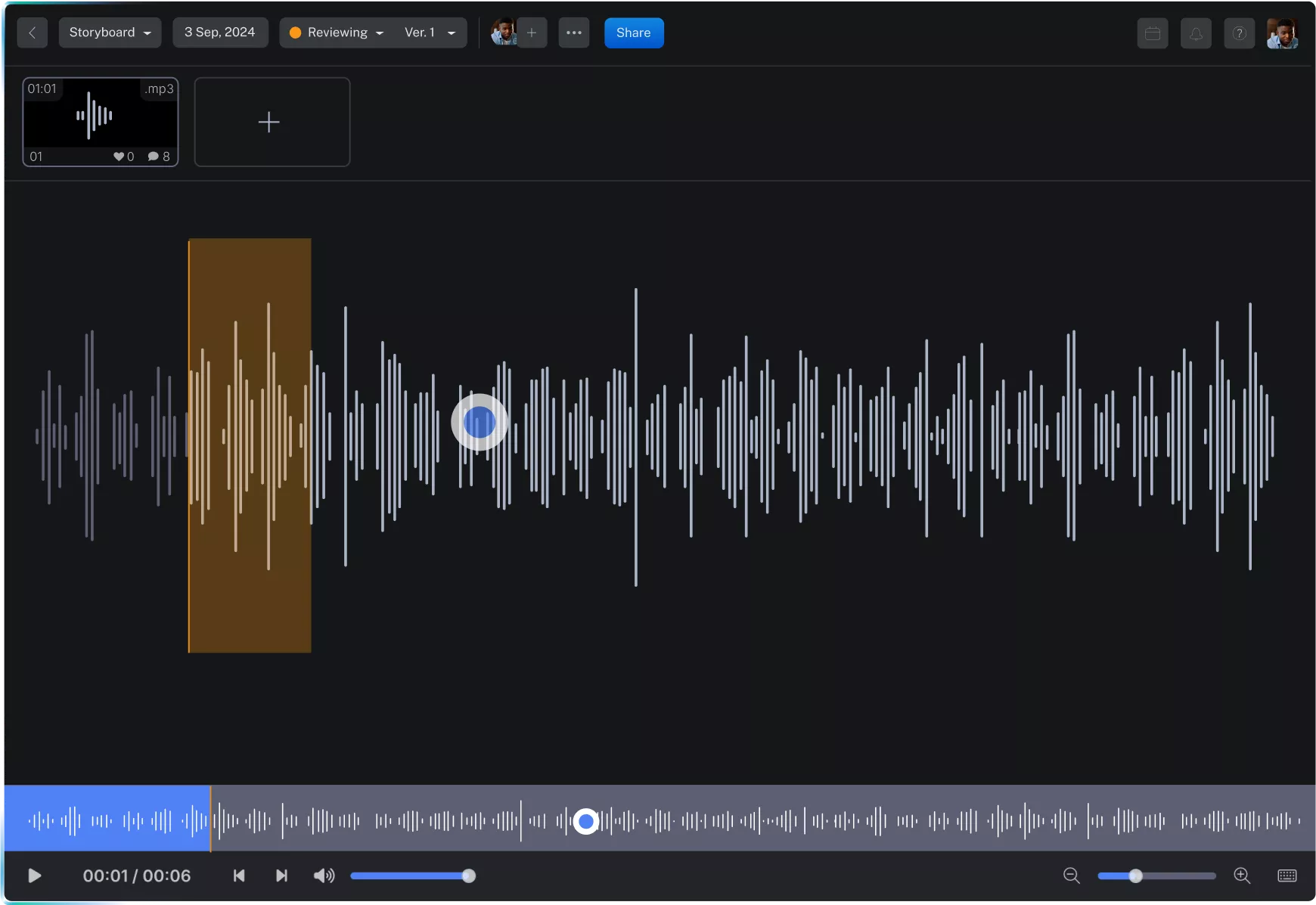
Task: Open the three-dot more options menu
Action: point(574,33)
